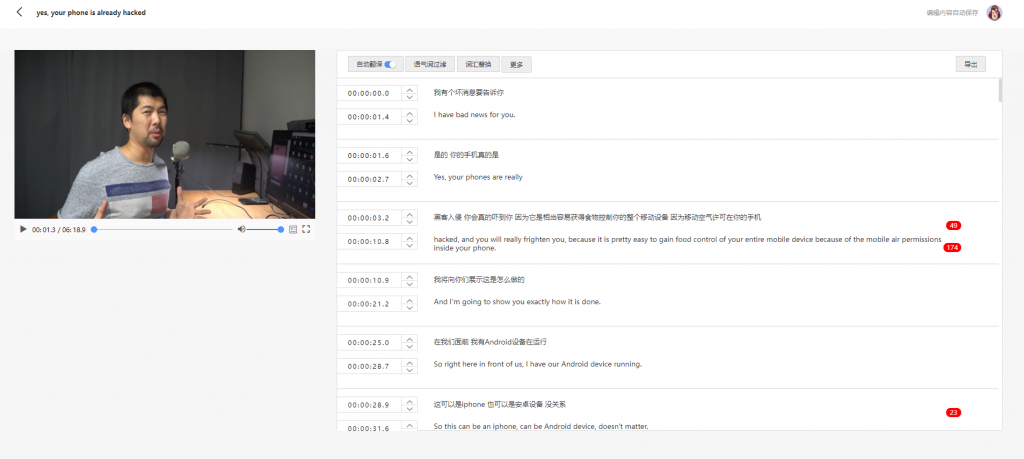Decrease the 00:00:10.9 timestamp
Screen dimensions: 1024x459
tap(409, 285)
